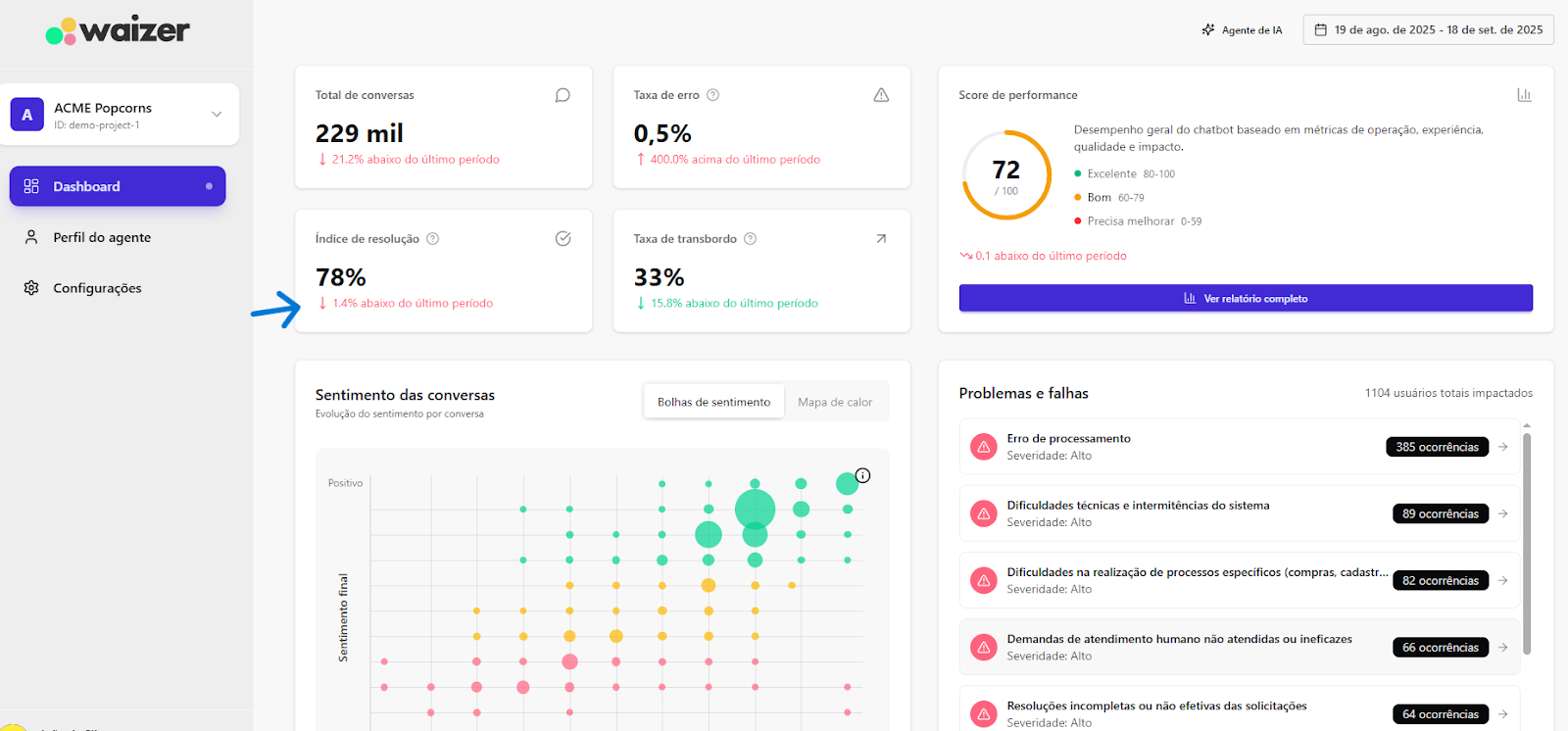Click help icon beside Índice de resolução

(x=433, y=239)
